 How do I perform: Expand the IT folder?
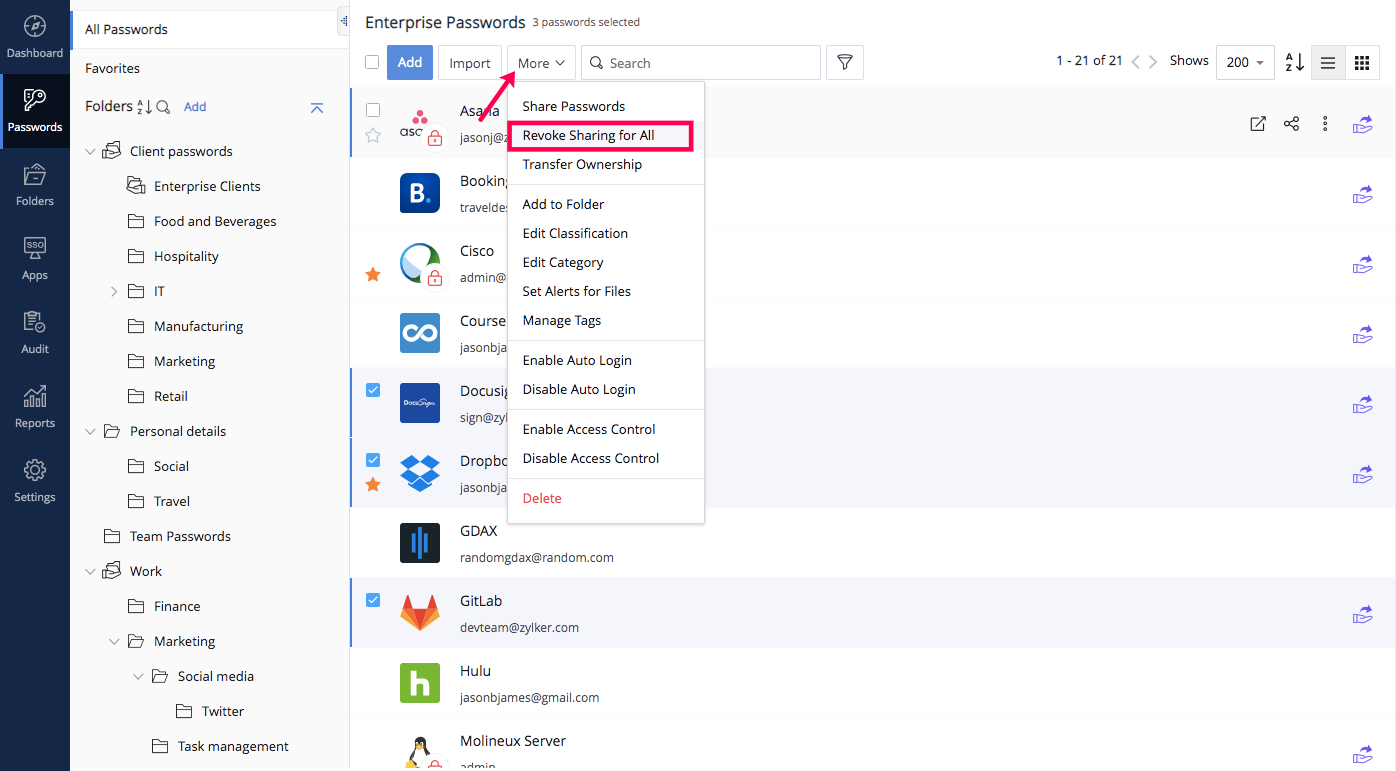(x=114, y=292)
